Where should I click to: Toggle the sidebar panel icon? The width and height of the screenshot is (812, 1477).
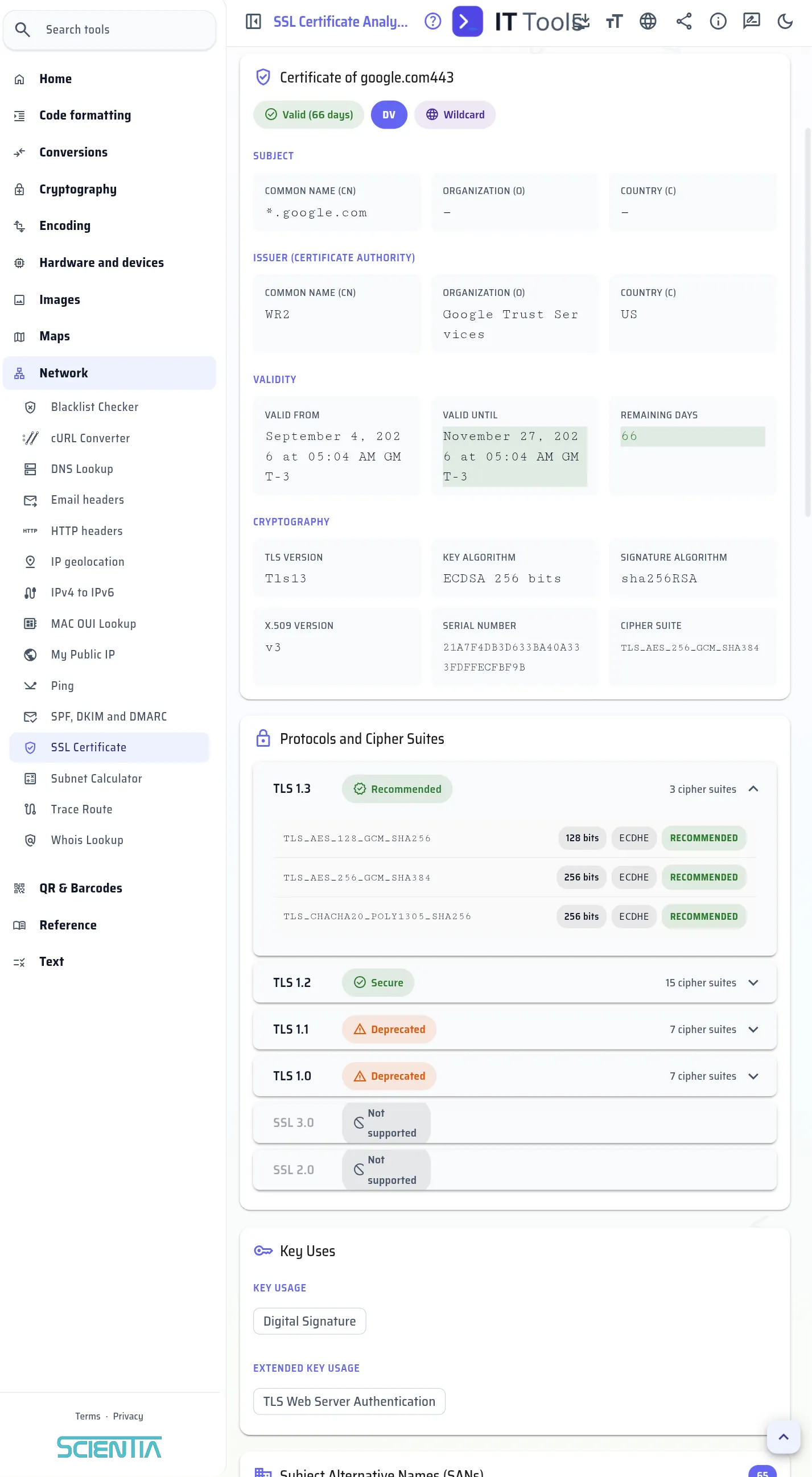tap(253, 22)
